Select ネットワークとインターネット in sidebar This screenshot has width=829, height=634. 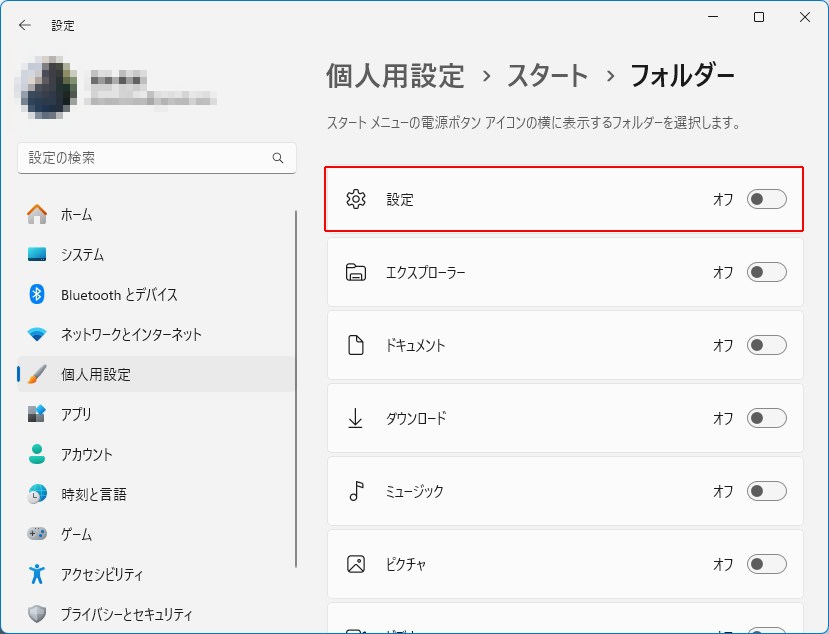point(156,334)
